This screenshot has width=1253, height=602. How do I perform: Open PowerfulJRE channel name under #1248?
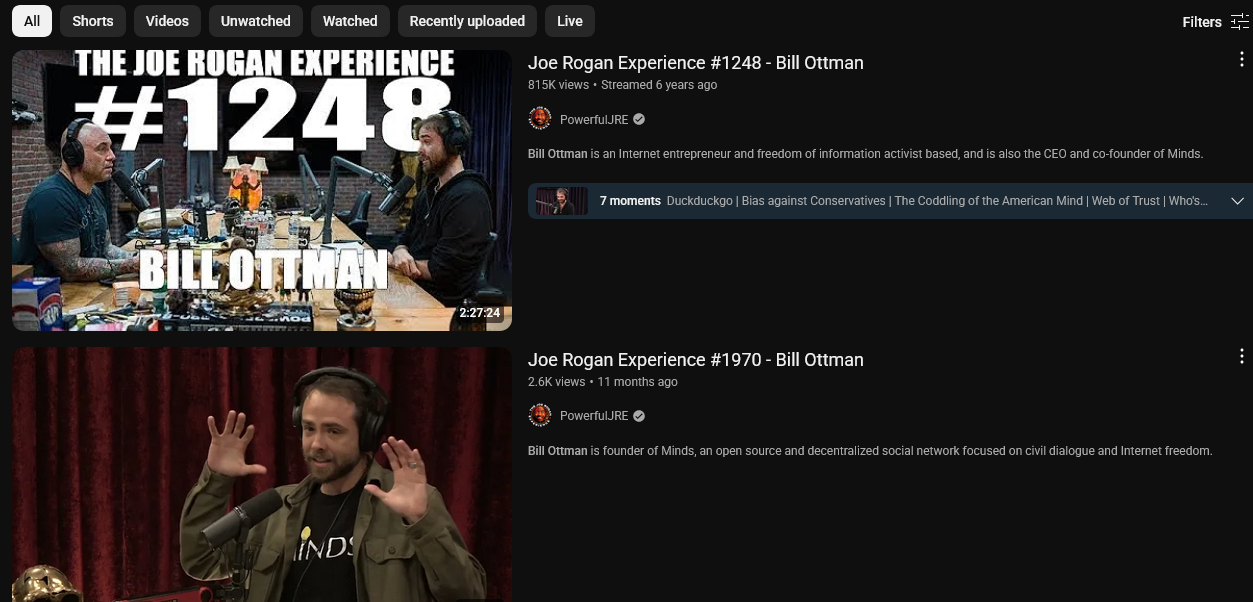point(594,120)
